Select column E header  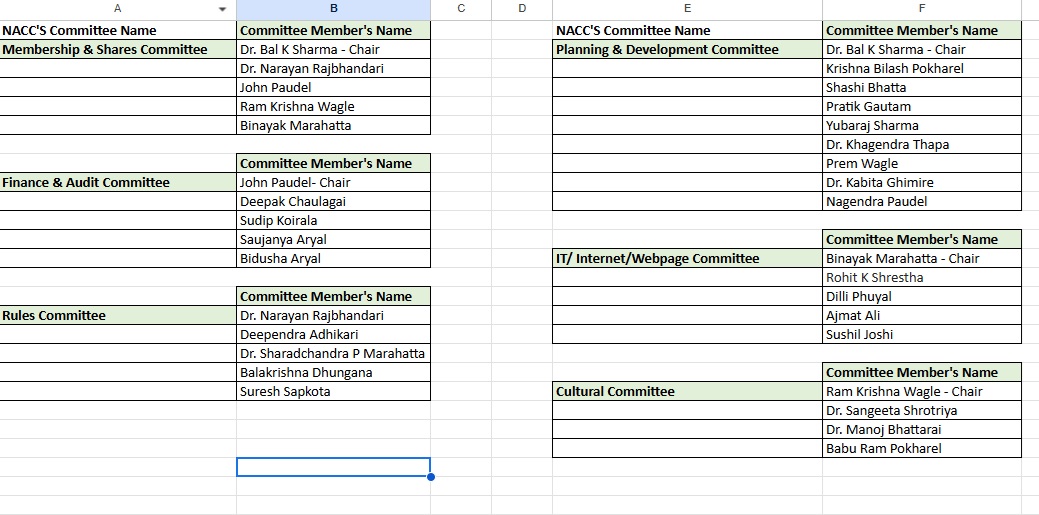[x=687, y=9]
